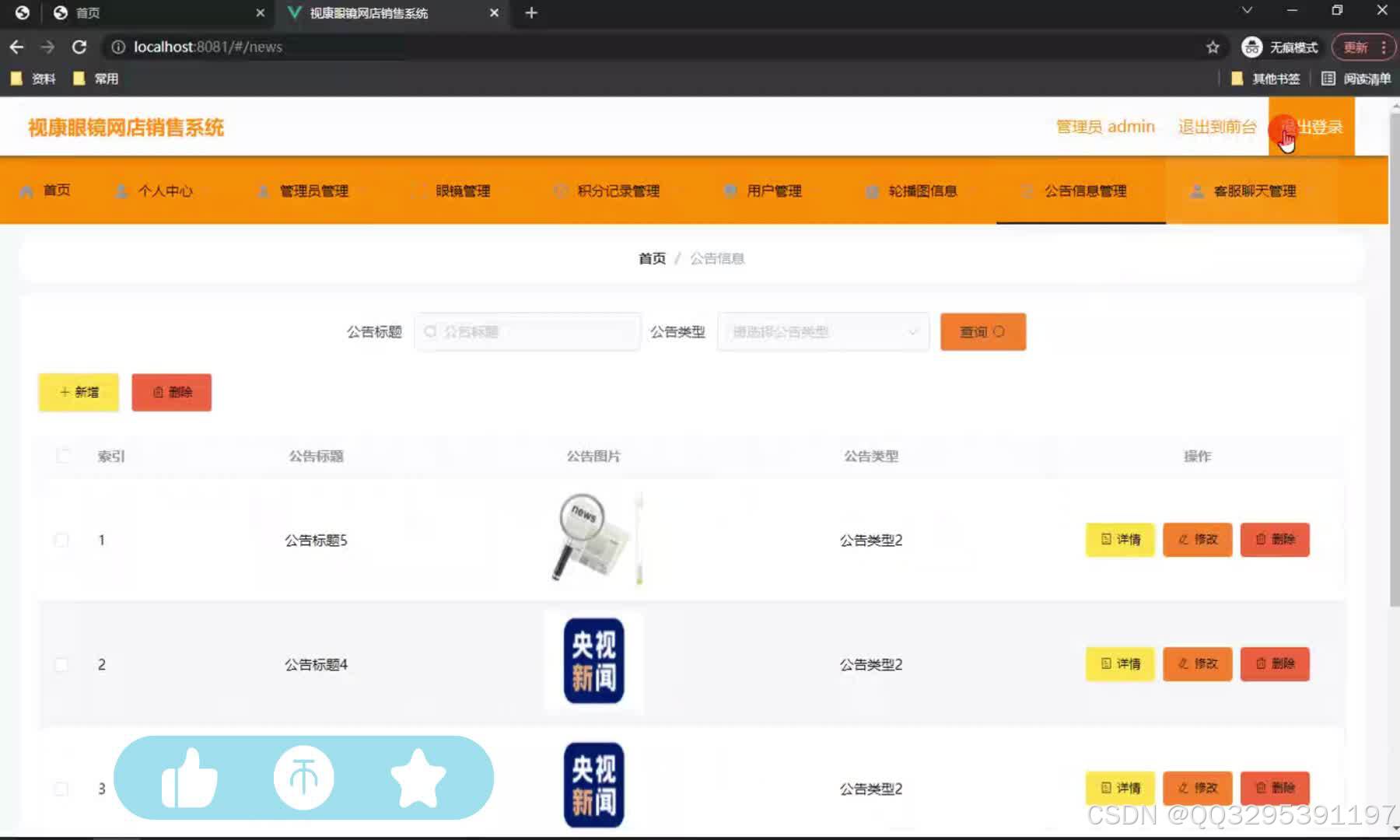Check the checkbox for row 3
Viewport: 1400px width, 840px height.
point(61,789)
